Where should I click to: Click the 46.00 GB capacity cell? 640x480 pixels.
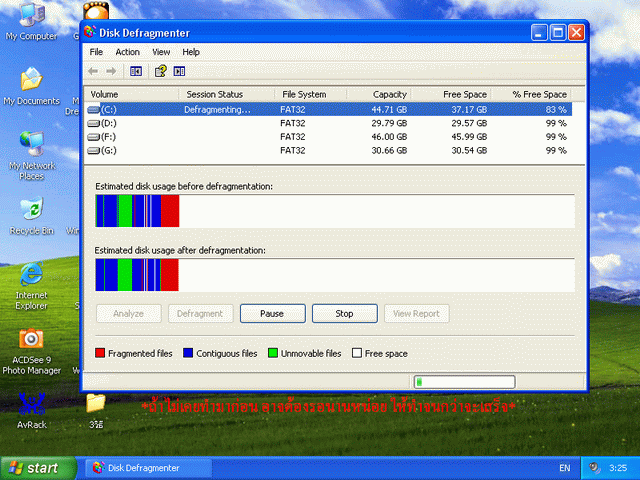[x=389, y=137]
